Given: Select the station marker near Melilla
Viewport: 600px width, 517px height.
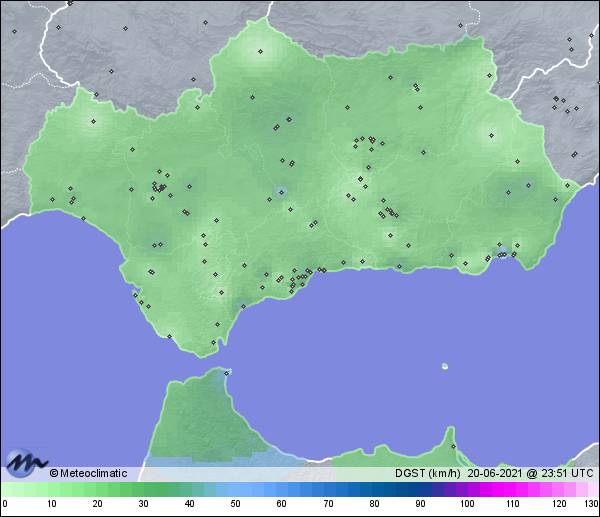Looking at the screenshot, I should point(452,446).
